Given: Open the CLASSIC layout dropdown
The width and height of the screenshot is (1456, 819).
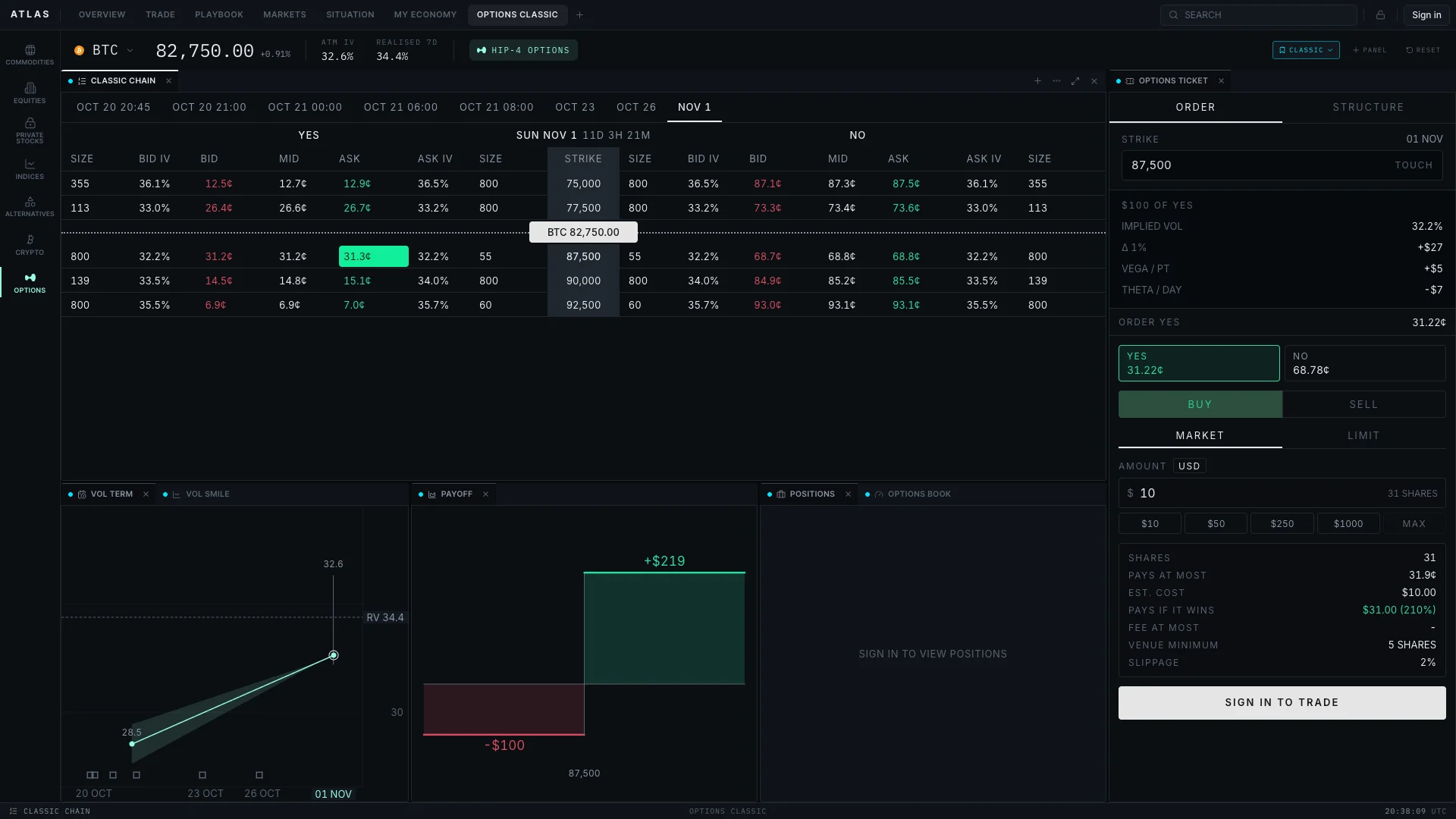Looking at the screenshot, I should pyautogui.click(x=1306, y=50).
